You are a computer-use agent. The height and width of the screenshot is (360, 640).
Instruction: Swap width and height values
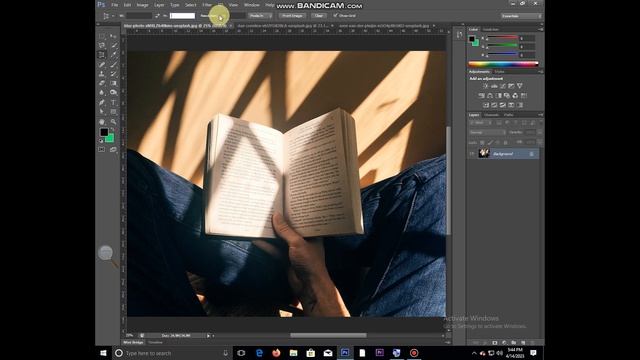pyautogui.click(x=157, y=16)
